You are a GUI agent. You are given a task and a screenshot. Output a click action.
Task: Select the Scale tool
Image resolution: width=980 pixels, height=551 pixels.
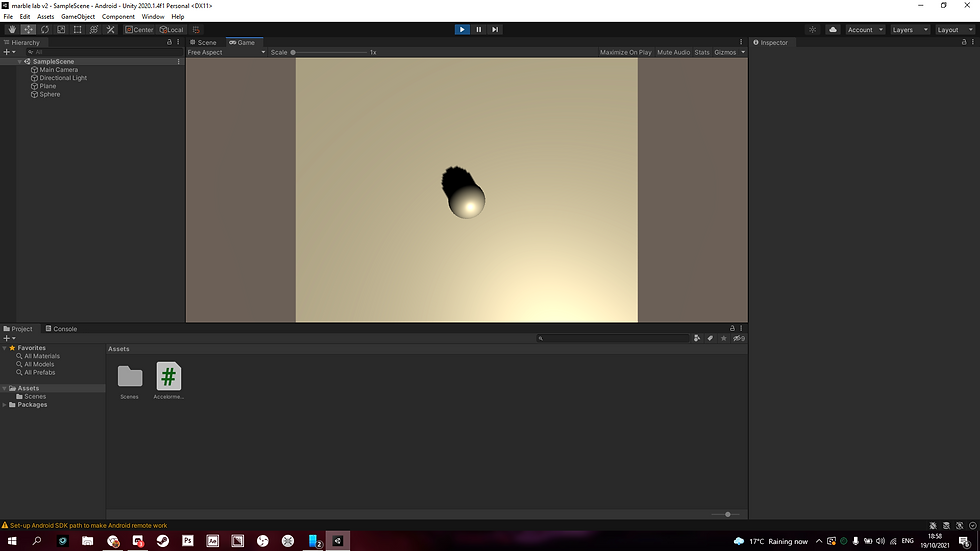tap(61, 29)
